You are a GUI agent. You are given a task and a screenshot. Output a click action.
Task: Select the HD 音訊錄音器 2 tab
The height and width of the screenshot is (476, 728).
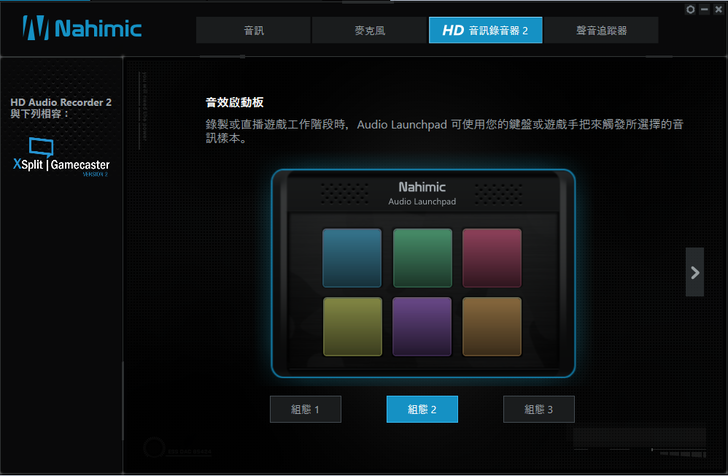pos(486,30)
